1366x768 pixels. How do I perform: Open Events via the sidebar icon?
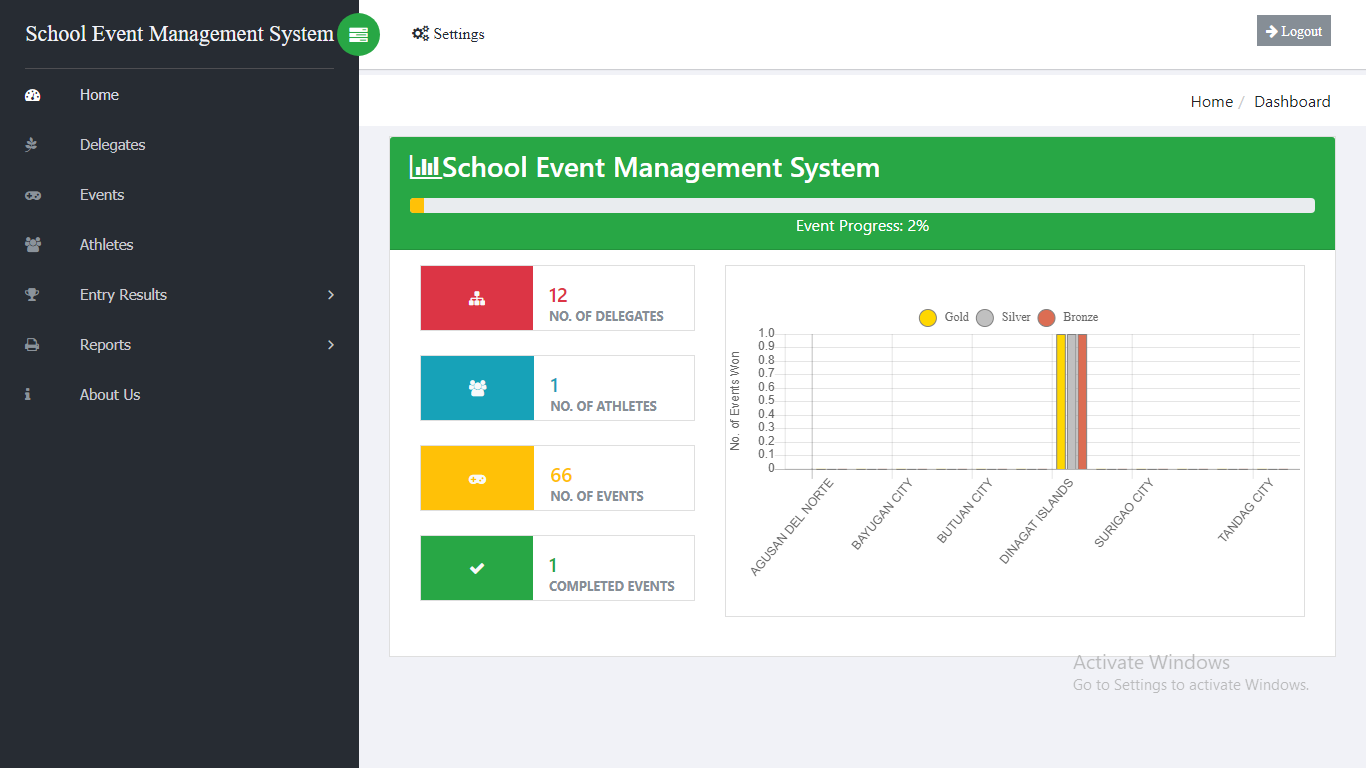tap(31, 194)
